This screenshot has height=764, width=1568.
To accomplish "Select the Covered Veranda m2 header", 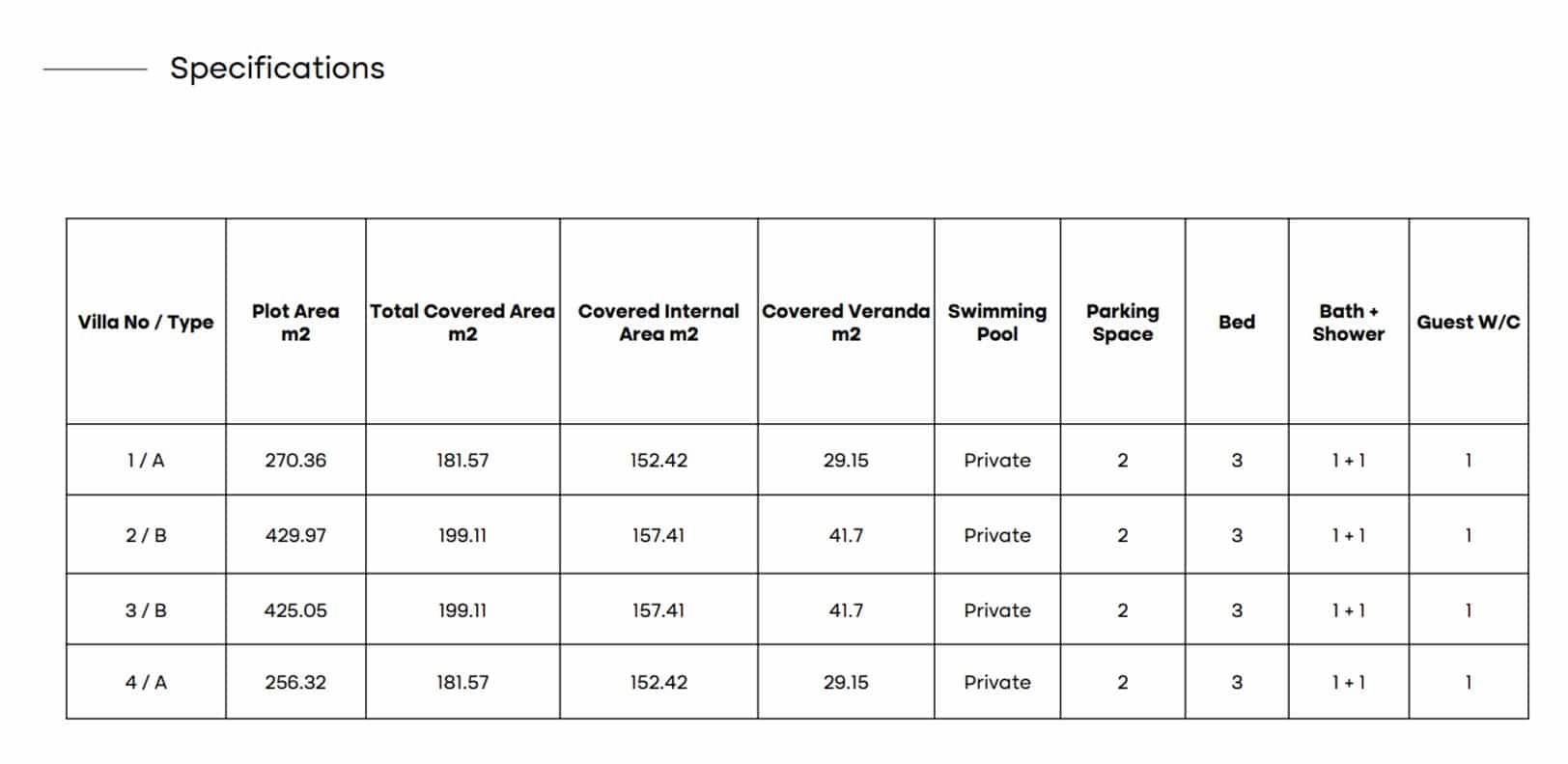I will pyautogui.click(x=846, y=323).
